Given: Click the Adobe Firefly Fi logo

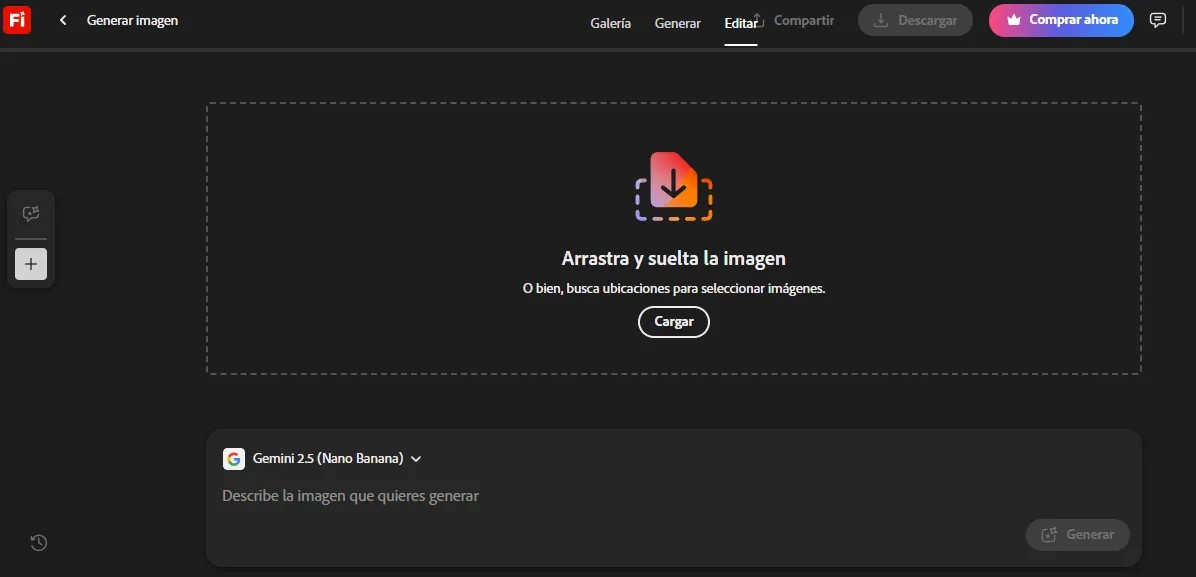Looking at the screenshot, I should coord(17,20).
